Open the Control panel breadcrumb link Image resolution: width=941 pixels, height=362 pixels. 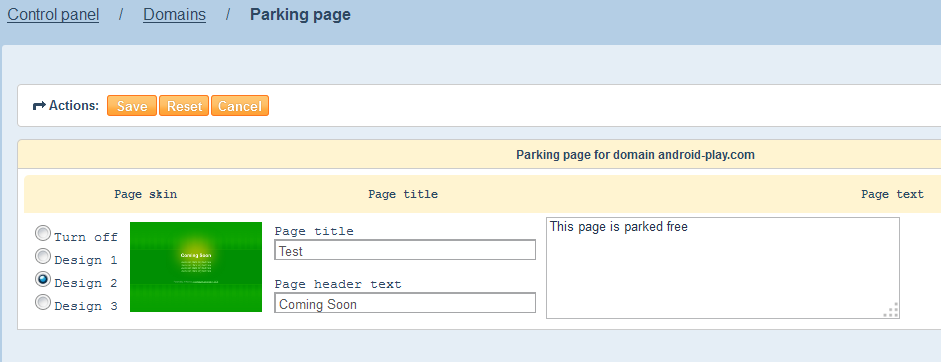click(x=53, y=14)
